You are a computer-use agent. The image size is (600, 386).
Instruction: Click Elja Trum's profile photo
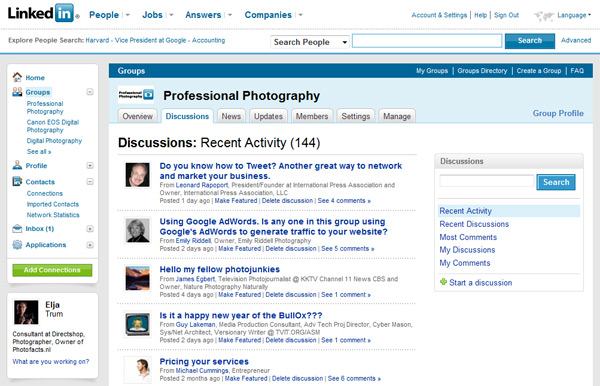(x=26, y=312)
